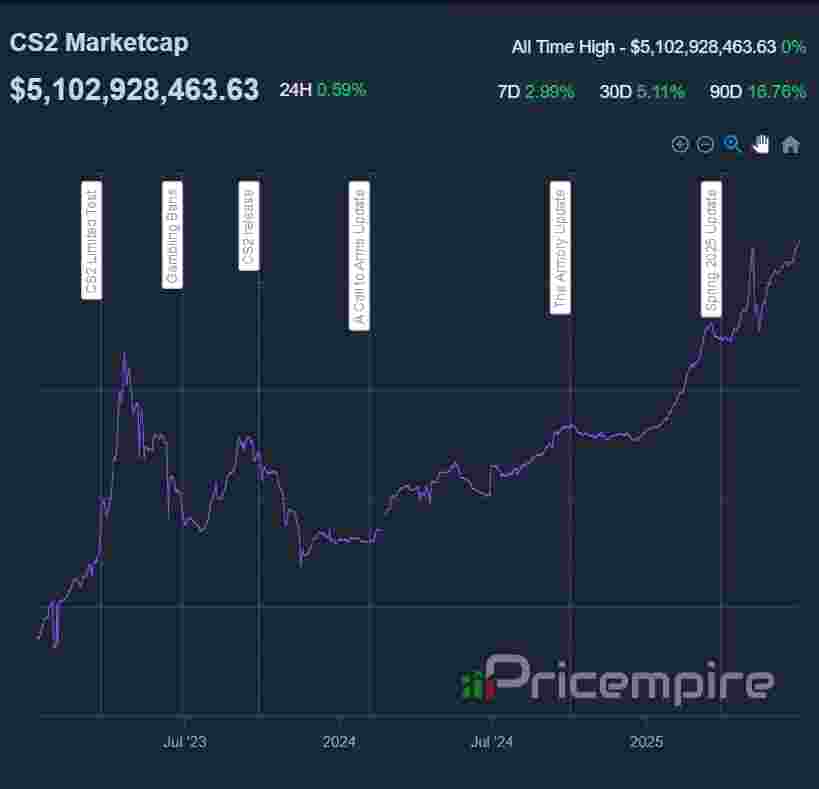
Task: Click the 90D percentage change value
Action: tap(777, 91)
